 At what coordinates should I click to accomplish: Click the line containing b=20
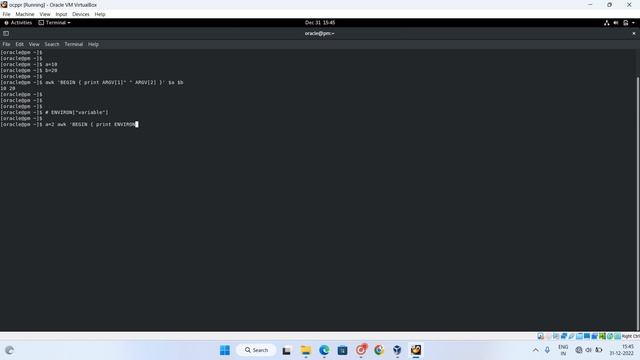click(x=29, y=71)
